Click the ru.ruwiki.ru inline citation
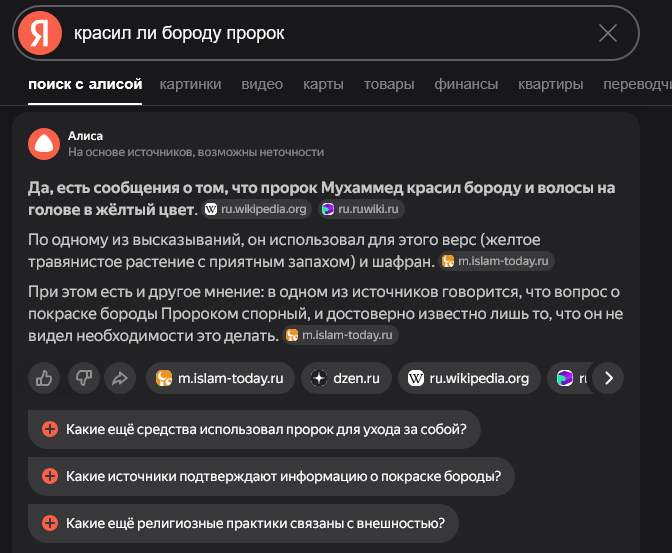Viewport: 672px width, 553px height. coord(362,209)
